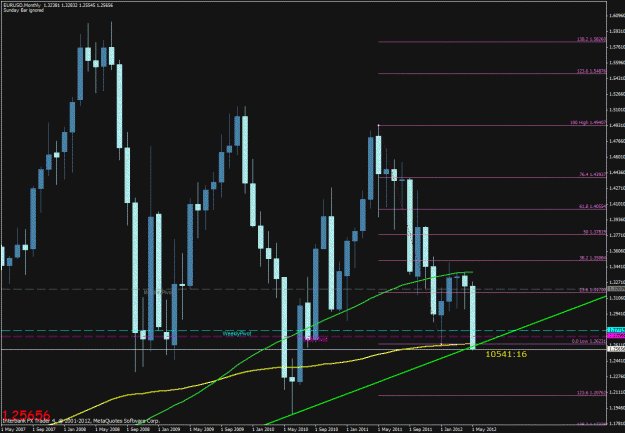The image size is (625, 433).
Task: Select the white current price tag on axis
Action: click(x=616, y=349)
